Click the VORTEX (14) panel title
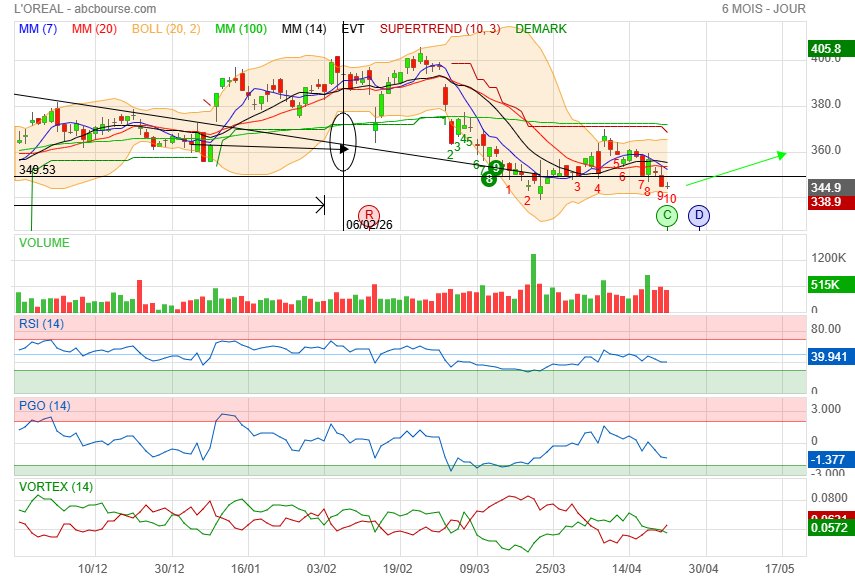Viewport: 855px width, 579px height. click(x=56, y=486)
